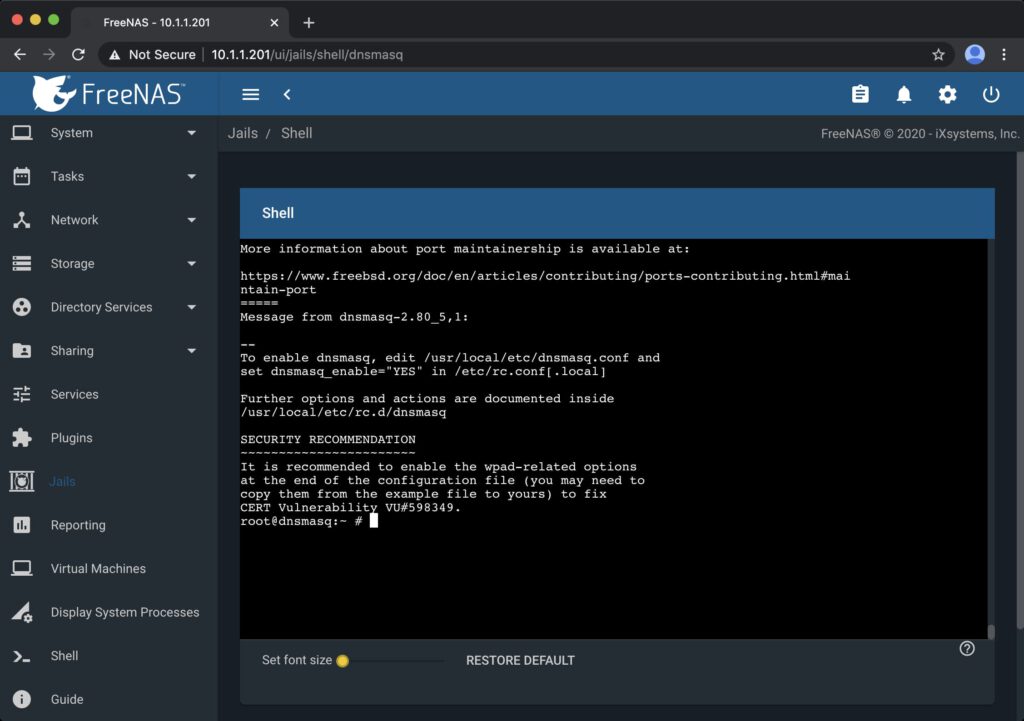1024x721 pixels.
Task: Click the Network topology icon
Action: (x=22, y=220)
